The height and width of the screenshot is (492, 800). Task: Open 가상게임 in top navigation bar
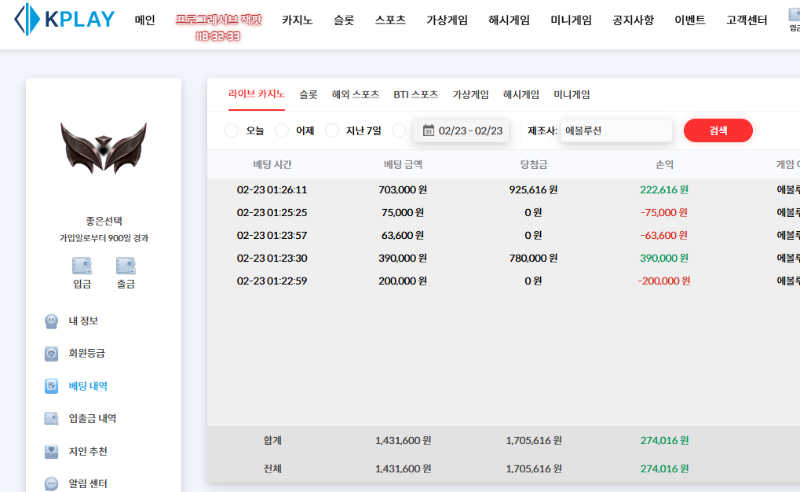click(447, 20)
